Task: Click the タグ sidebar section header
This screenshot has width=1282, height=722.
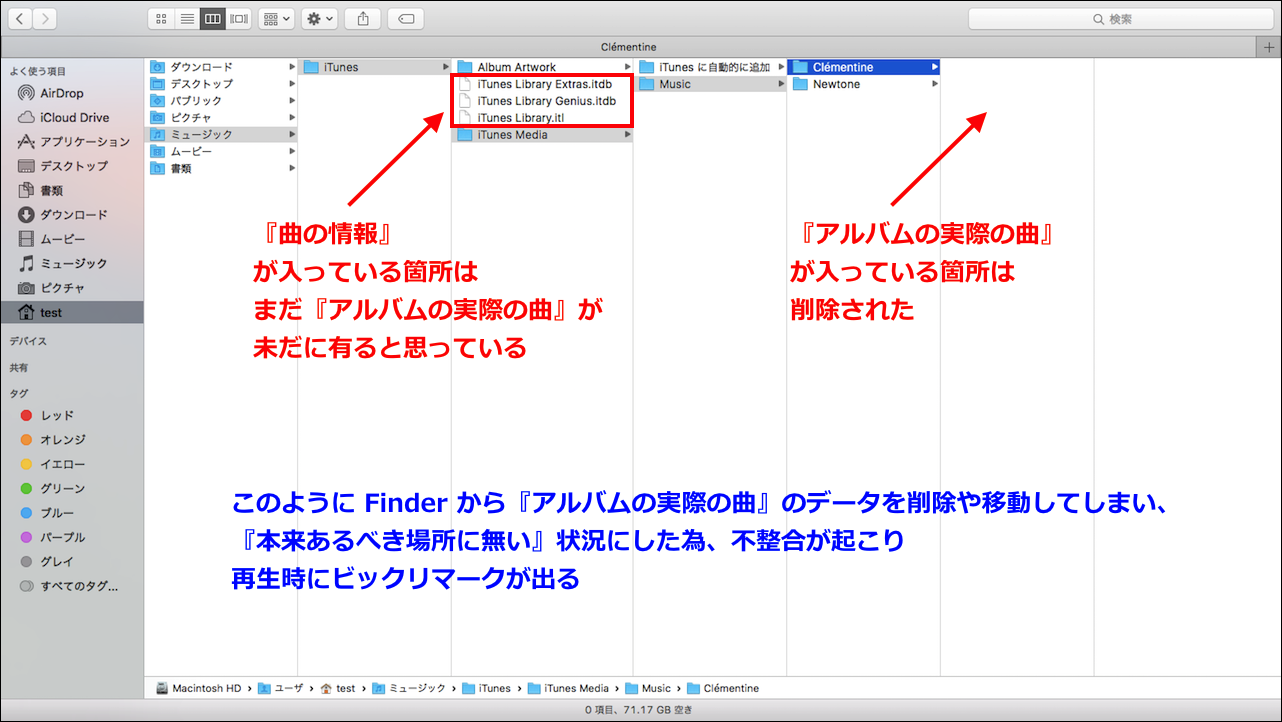Action: coord(19,393)
